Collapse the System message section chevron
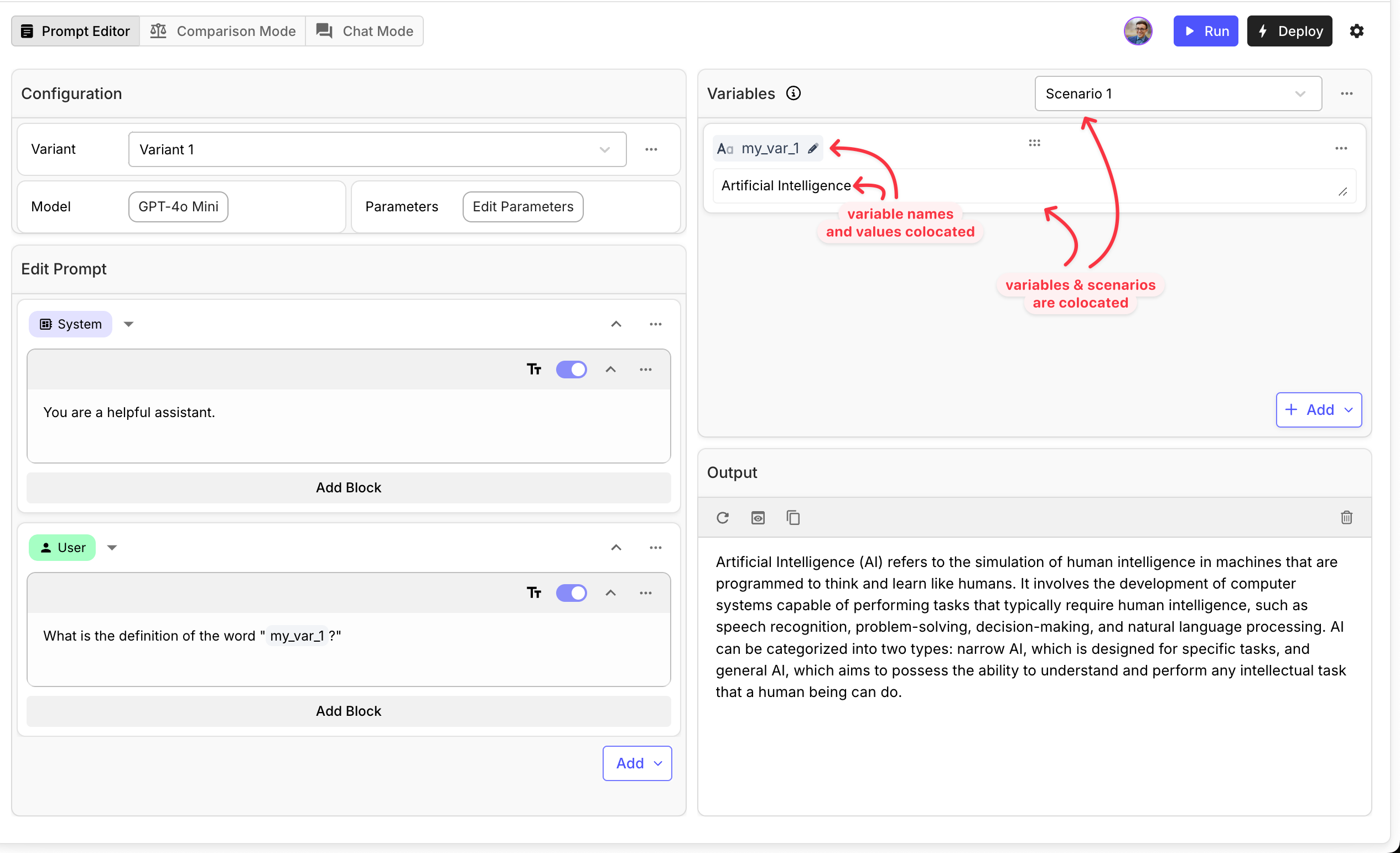1400x853 pixels. pyautogui.click(x=616, y=324)
